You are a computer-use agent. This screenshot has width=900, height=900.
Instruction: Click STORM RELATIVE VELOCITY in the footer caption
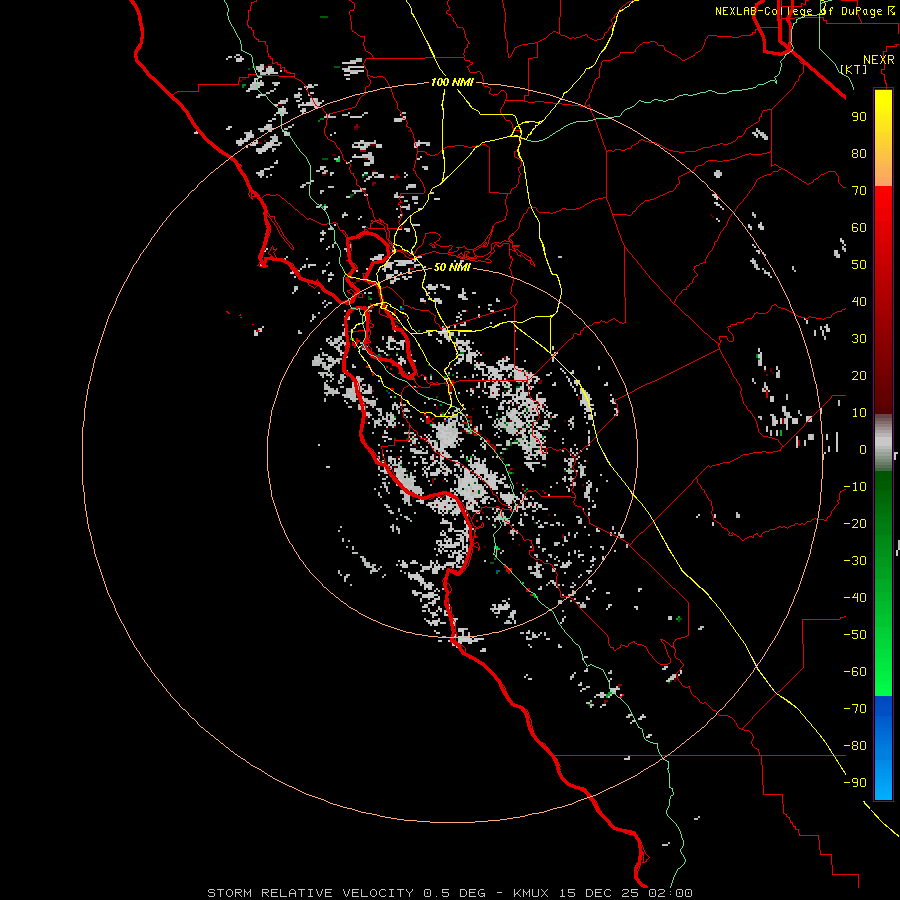[x=310, y=893]
